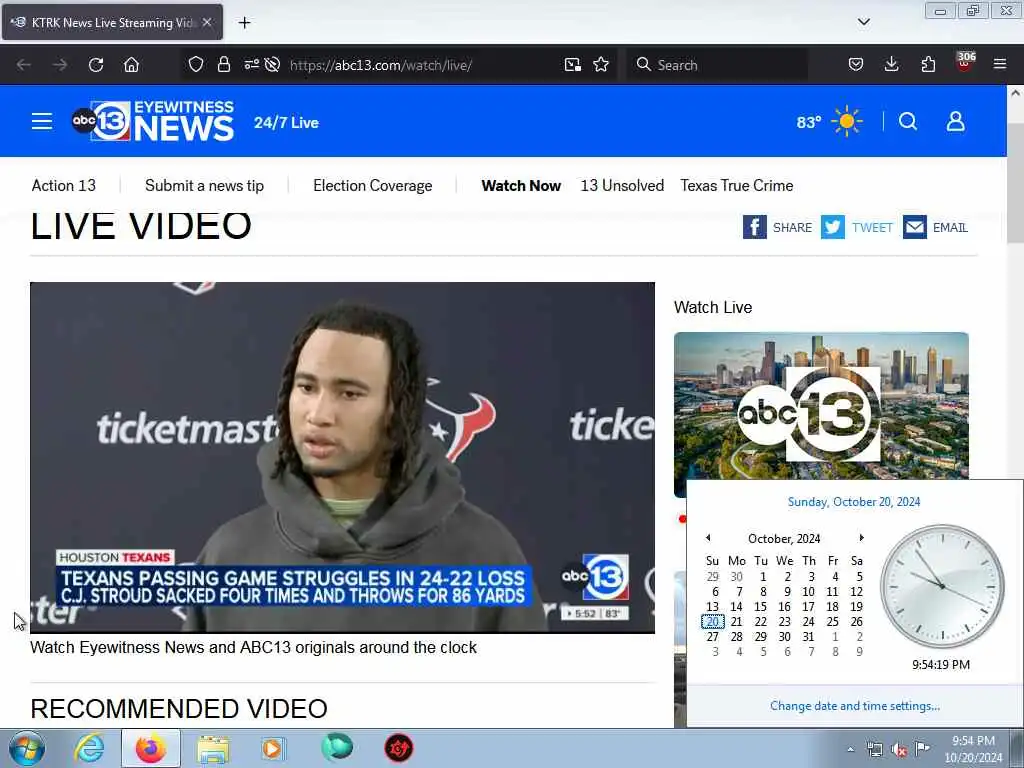The height and width of the screenshot is (768, 1024).
Task: Select the KTRK News Live Streaming tab
Action: click(x=112, y=22)
